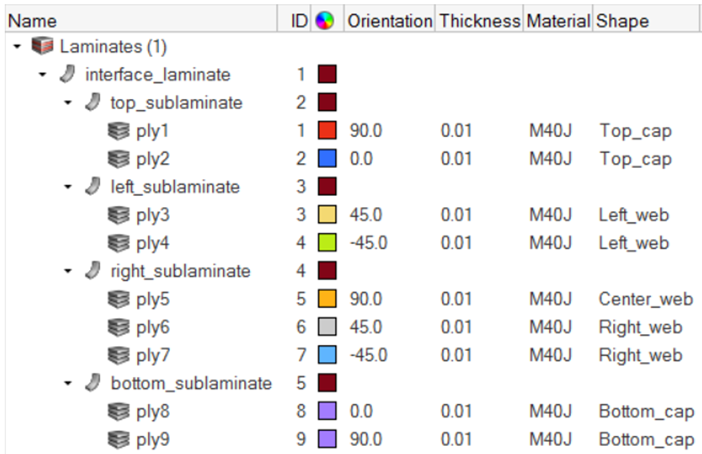
Task: Click ply5 shape Center_web
Action: pyautogui.click(x=646, y=299)
